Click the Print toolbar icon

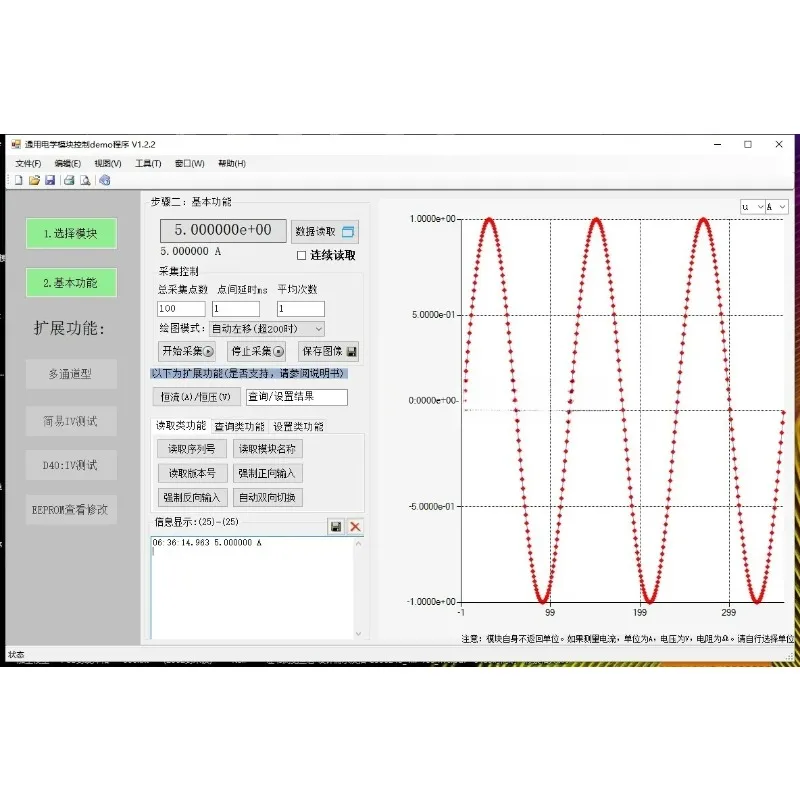pos(69,180)
